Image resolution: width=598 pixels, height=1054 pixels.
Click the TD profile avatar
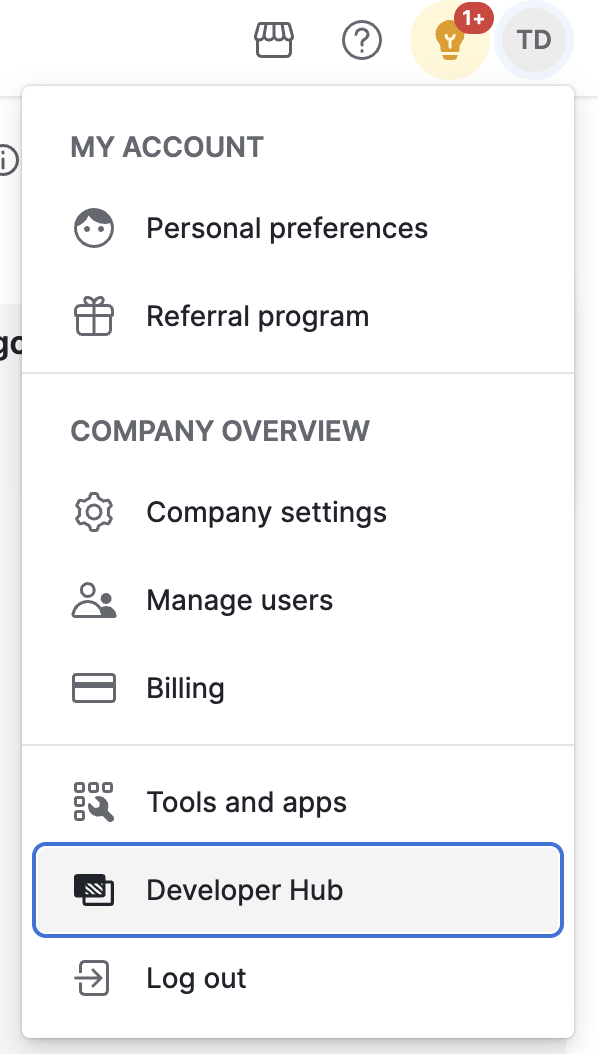click(534, 40)
